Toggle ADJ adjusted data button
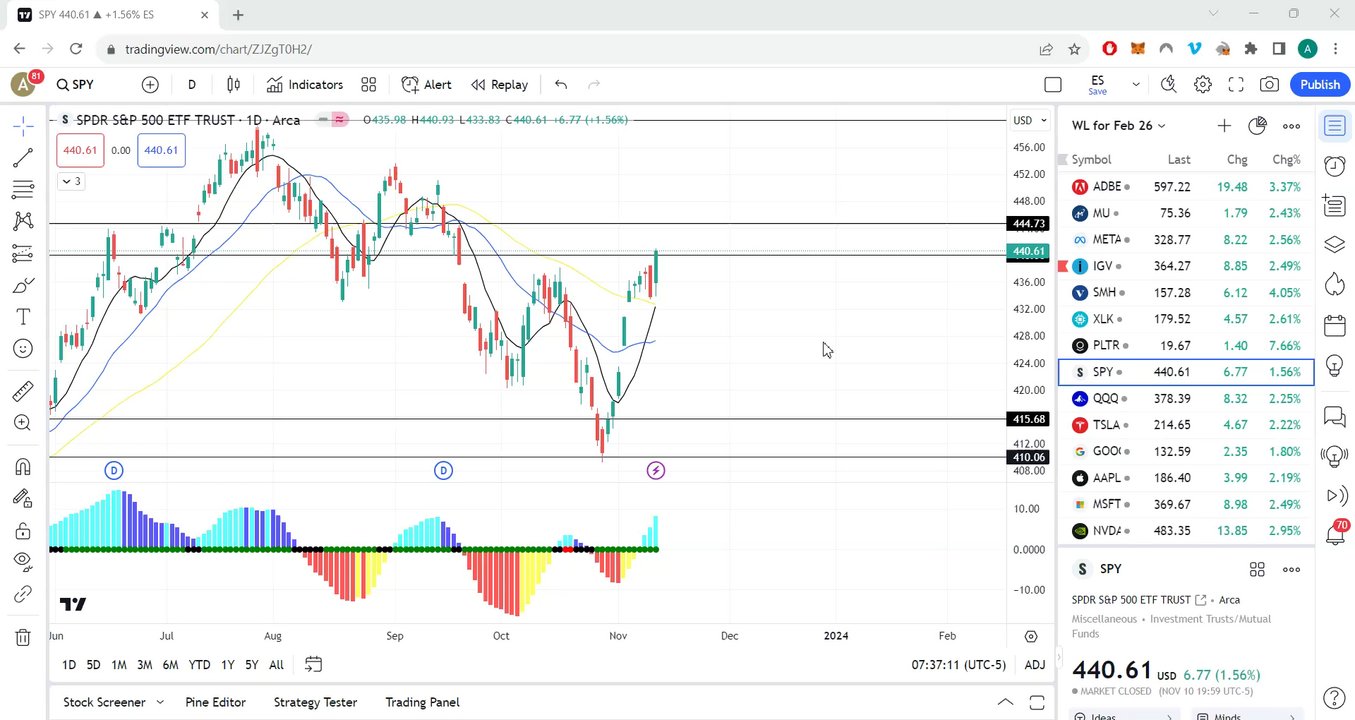The height and width of the screenshot is (720, 1355). pos(1035,665)
